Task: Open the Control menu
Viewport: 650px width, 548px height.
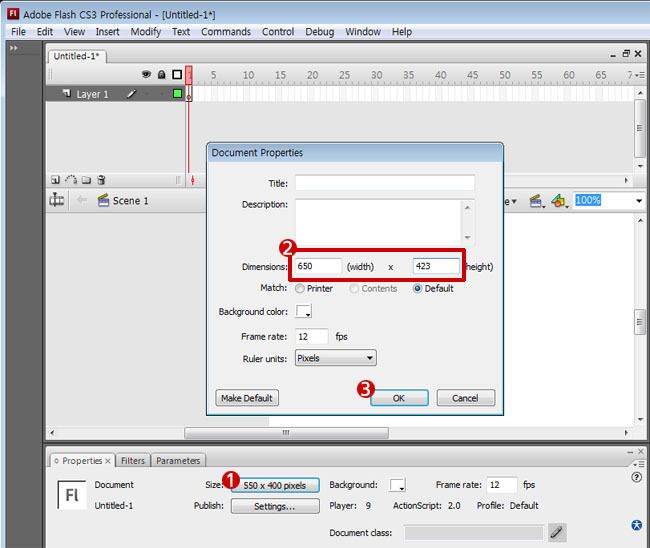Action: [x=278, y=32]
